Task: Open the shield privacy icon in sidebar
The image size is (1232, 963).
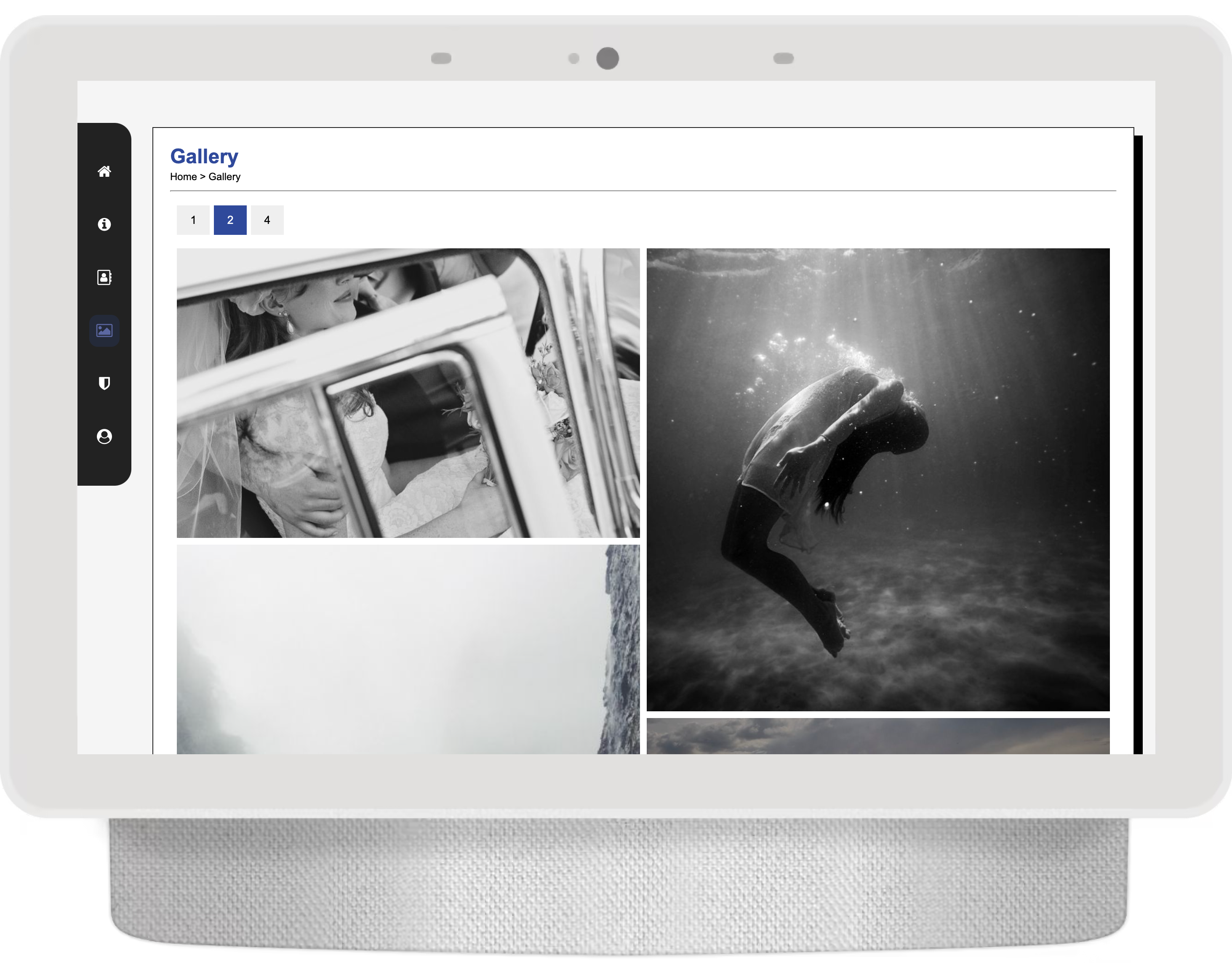Action: tap(104, 383)
